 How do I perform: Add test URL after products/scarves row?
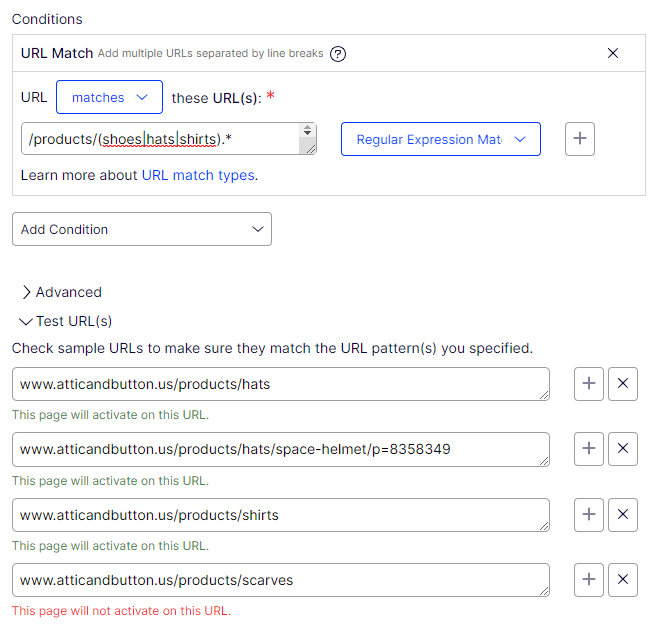589,580
